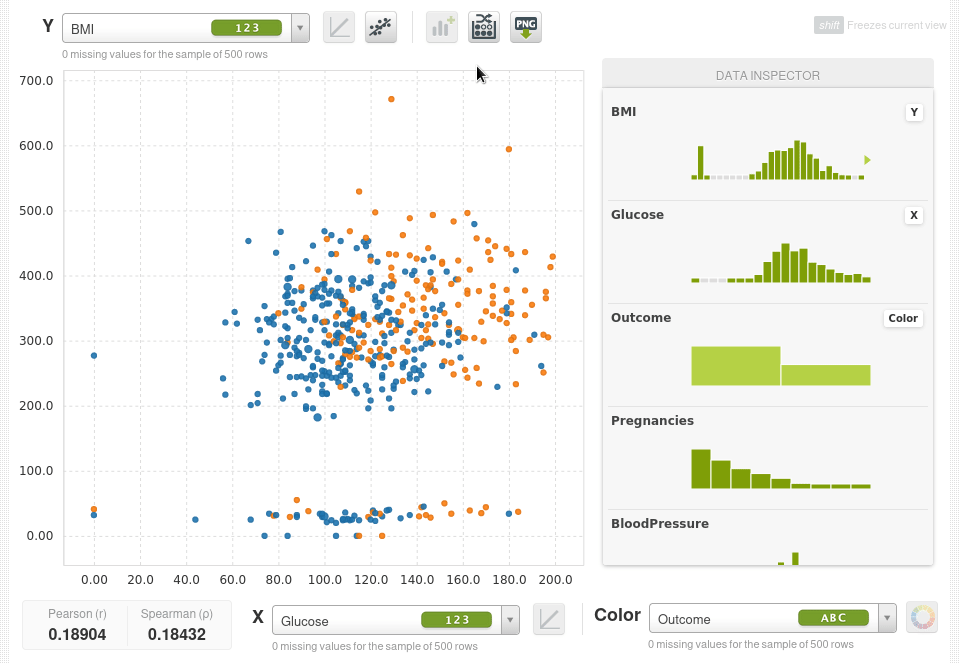Click the left bar of Outcome histogram
968x663 pixels.
(x=735, y=366)
